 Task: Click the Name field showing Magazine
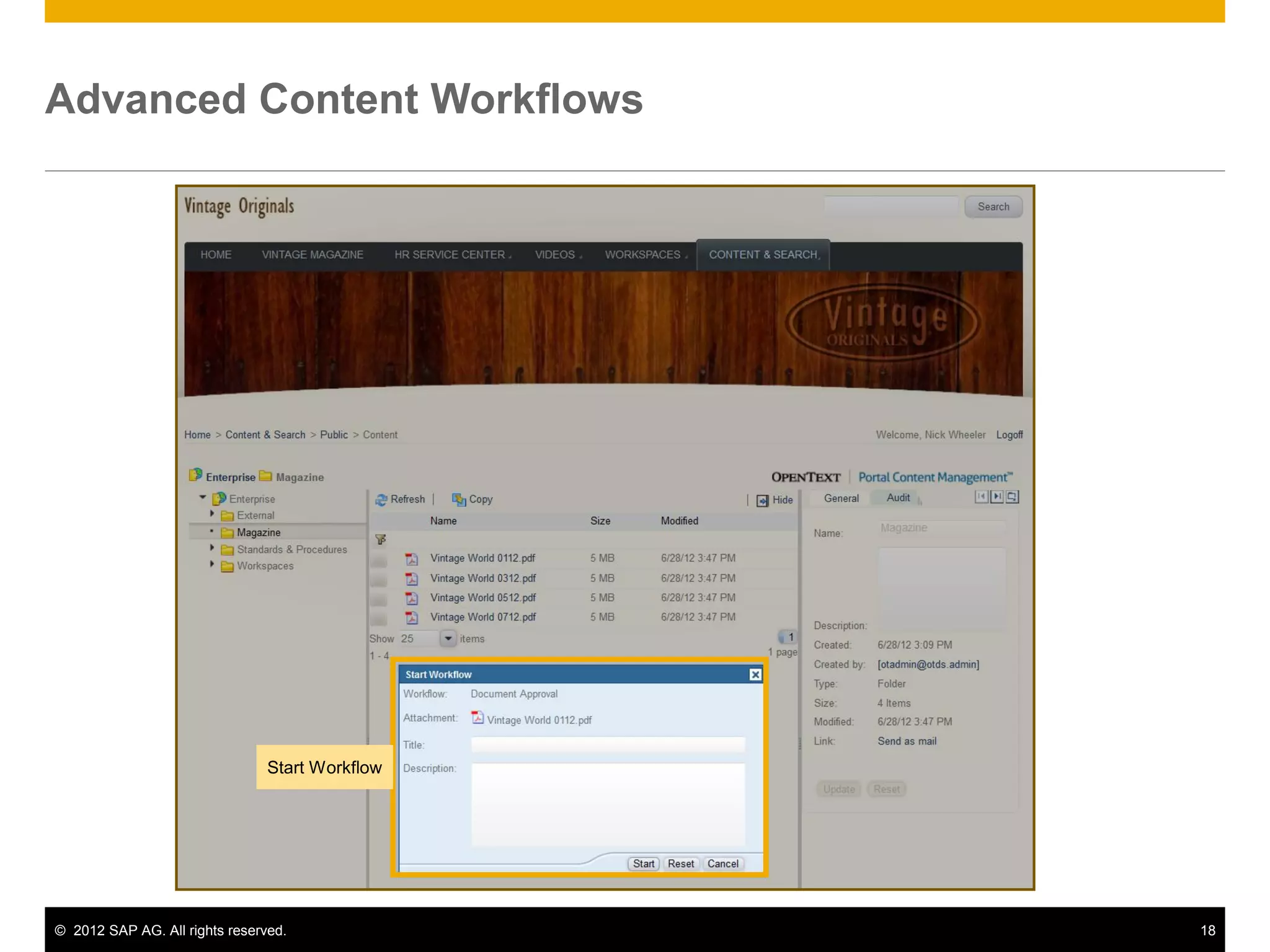coord(941,528)
